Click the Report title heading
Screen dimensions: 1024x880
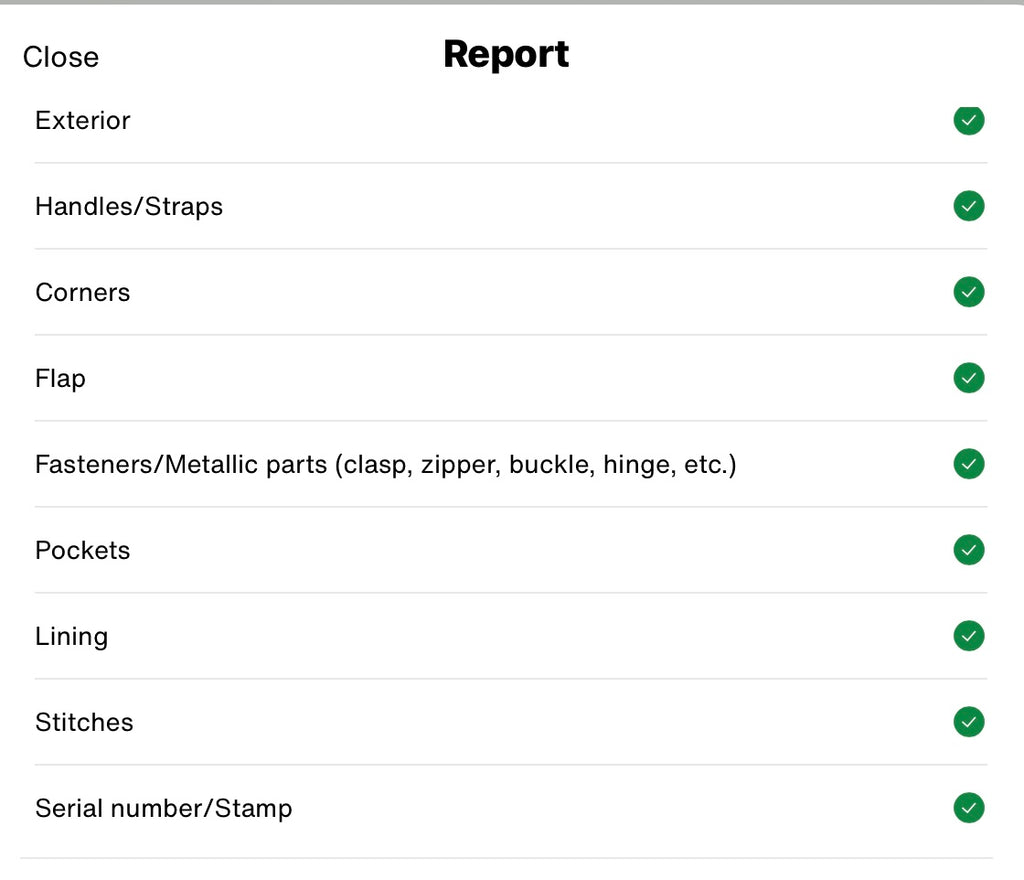(506, 54)
